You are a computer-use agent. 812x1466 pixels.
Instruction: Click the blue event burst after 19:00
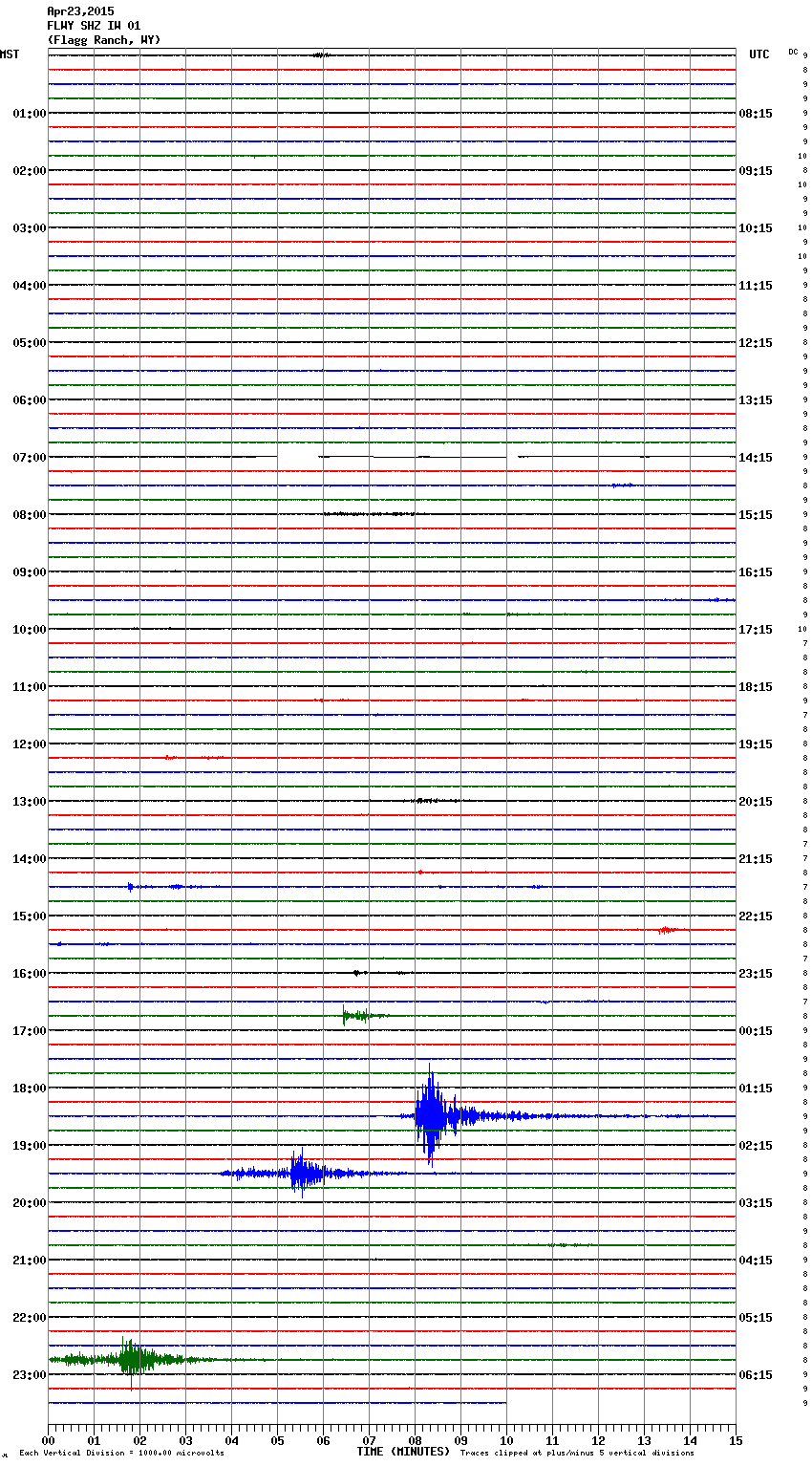(302, 1173)
